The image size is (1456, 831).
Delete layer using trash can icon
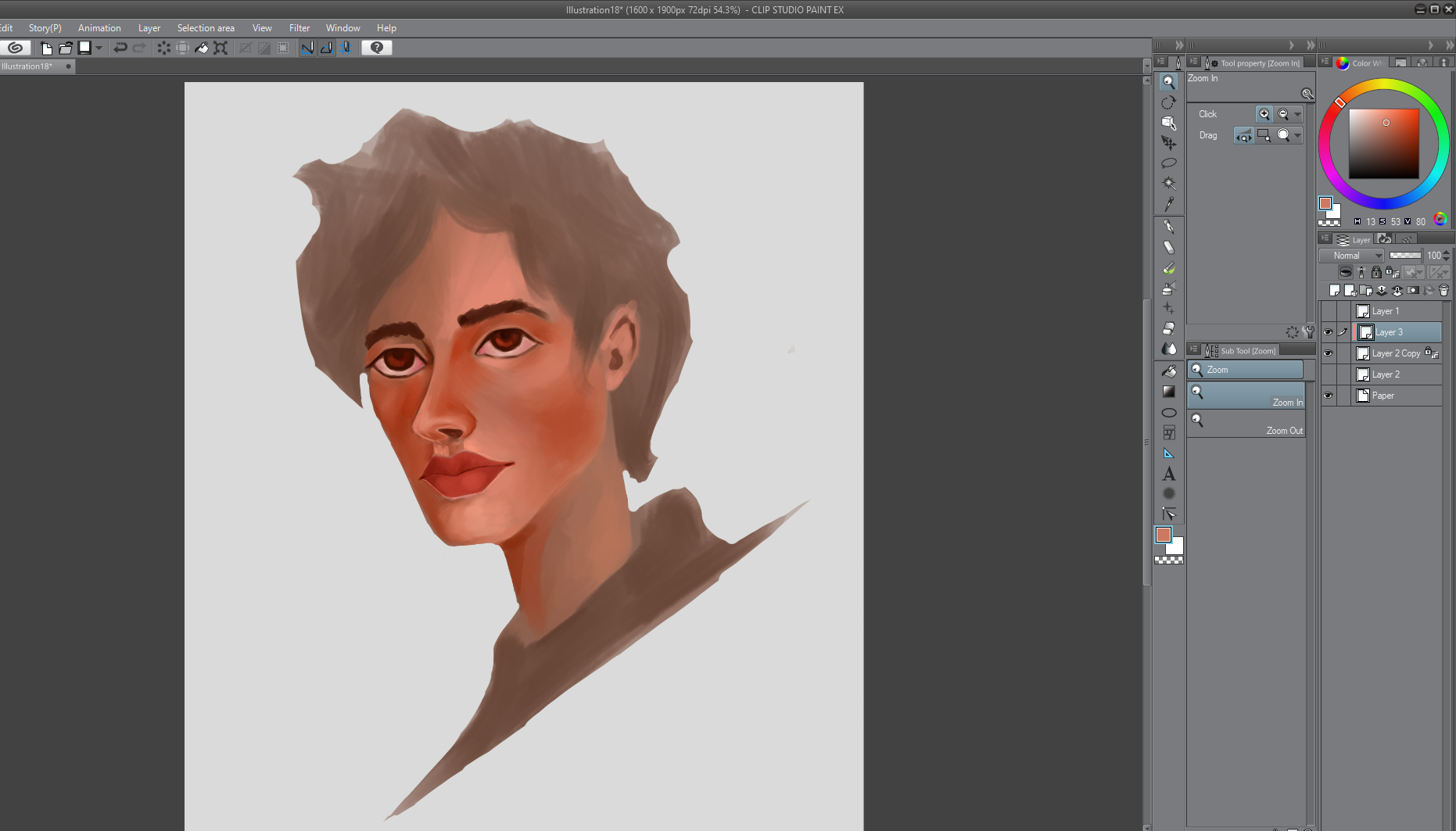(1443, 290)
